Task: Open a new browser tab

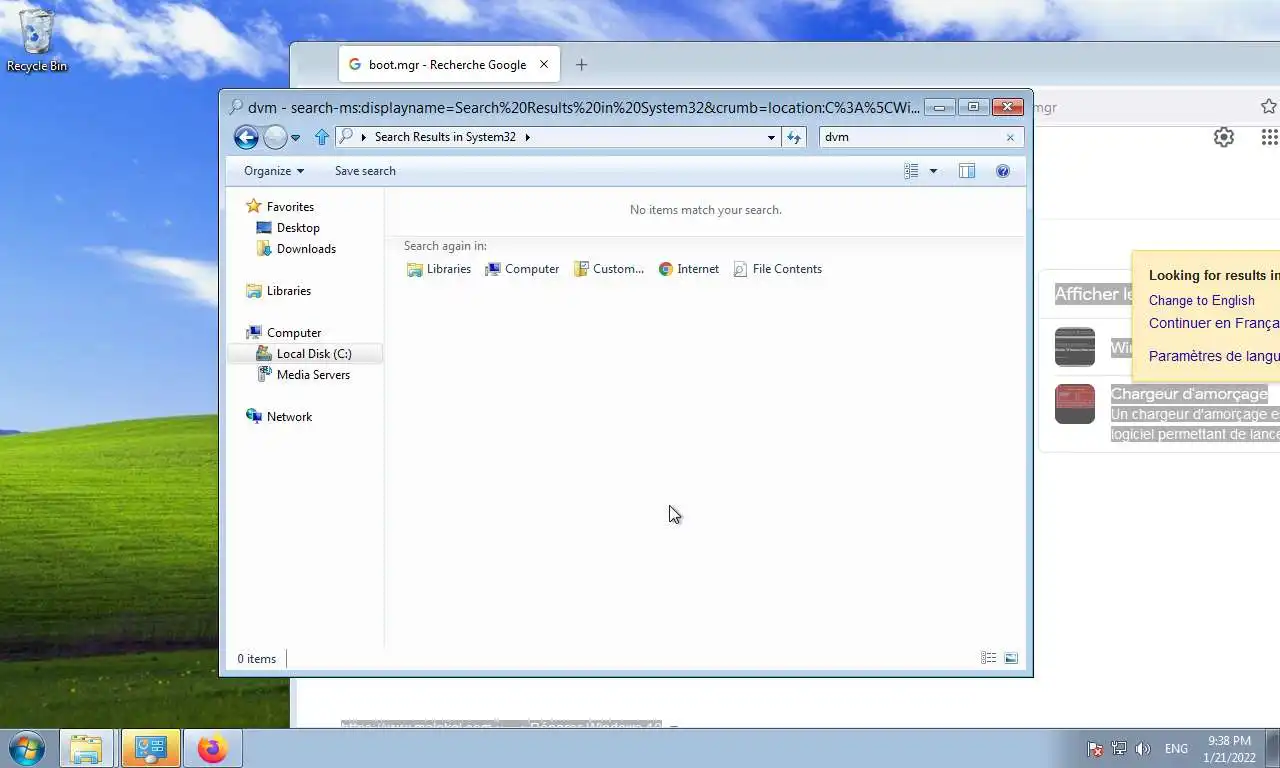Action: [x=581, y=65]
